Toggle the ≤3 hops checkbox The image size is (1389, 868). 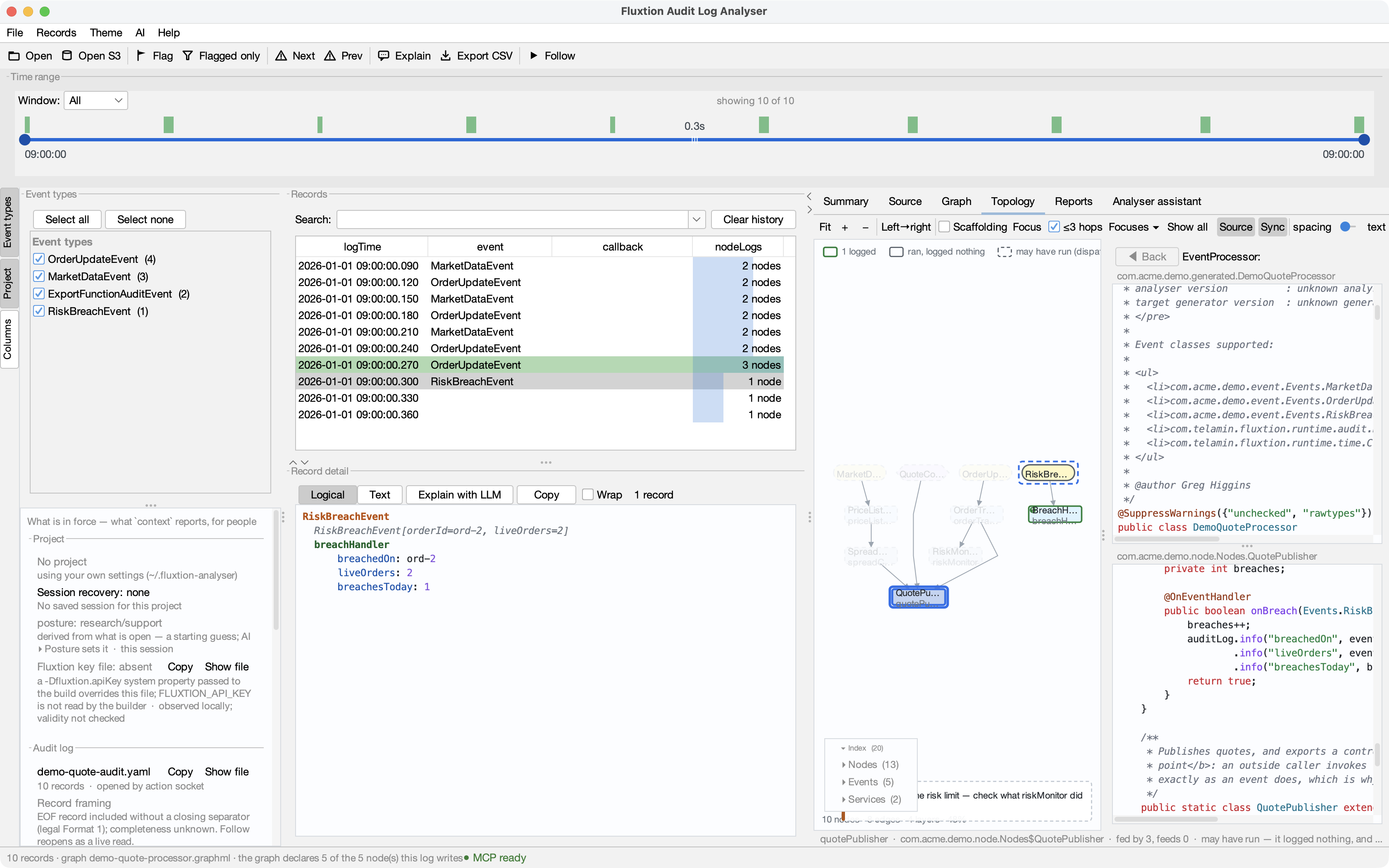click(1054, 227)
